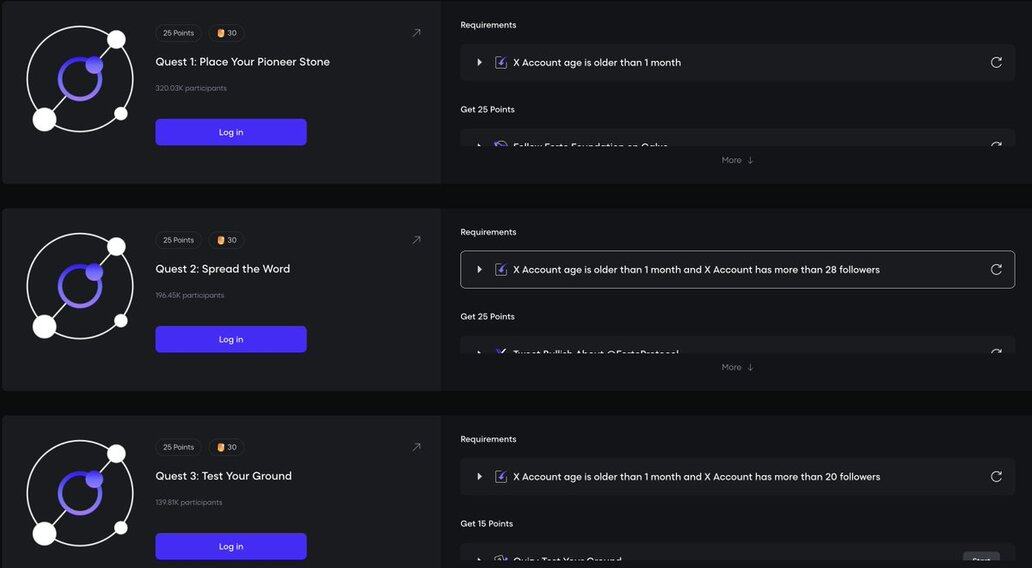
Task: Click Quest 2 orbit logo thumbnail
Action: (x=80, y=286)
